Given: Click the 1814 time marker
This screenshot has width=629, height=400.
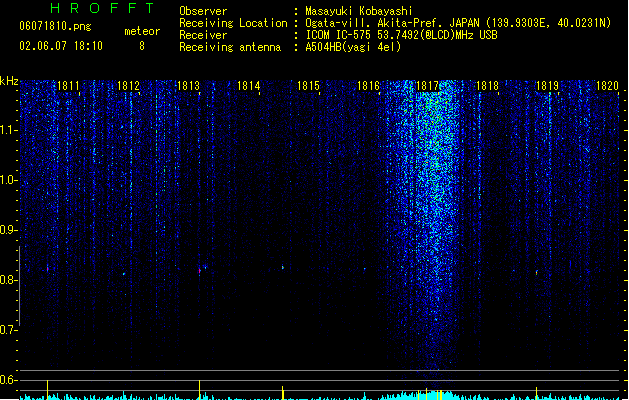Looking at the screenshot, I should coord(248,86).
